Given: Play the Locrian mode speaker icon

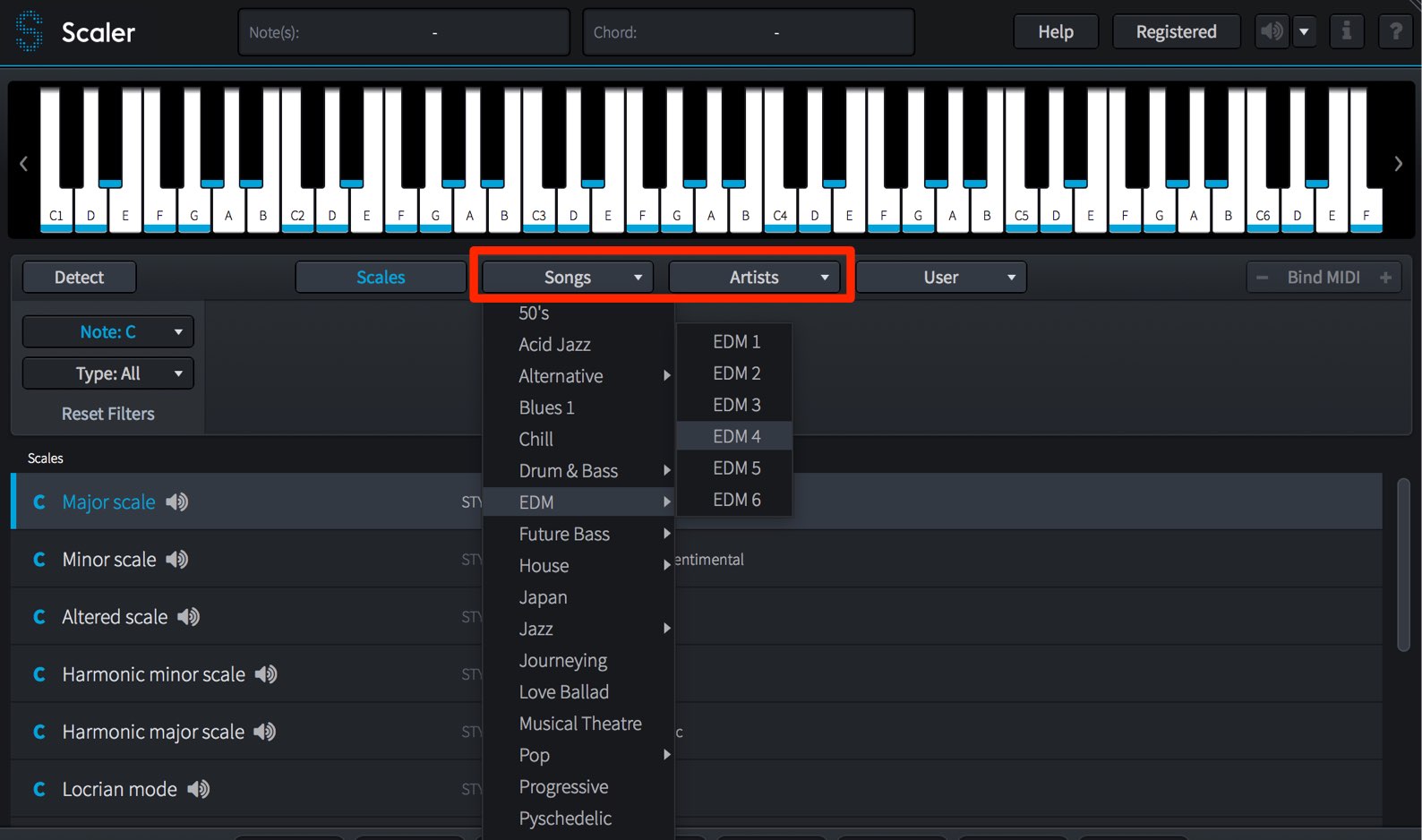Looking at the screenshot, I should pyautogui.click(x=199, y=789).
